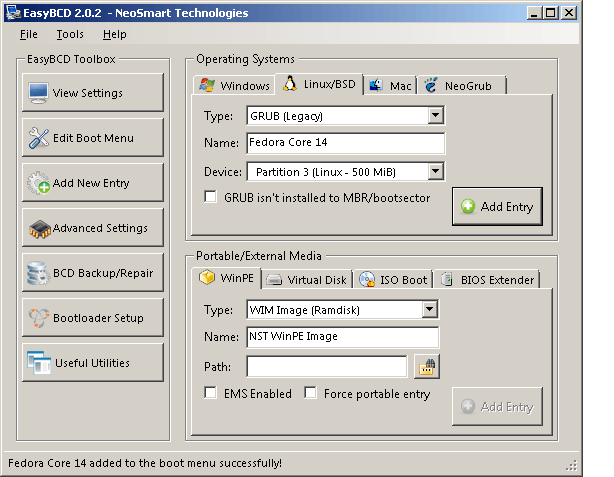Click the 'Partition 3 (Linux - 500 MiB)' device text

[x=326, y=172]
